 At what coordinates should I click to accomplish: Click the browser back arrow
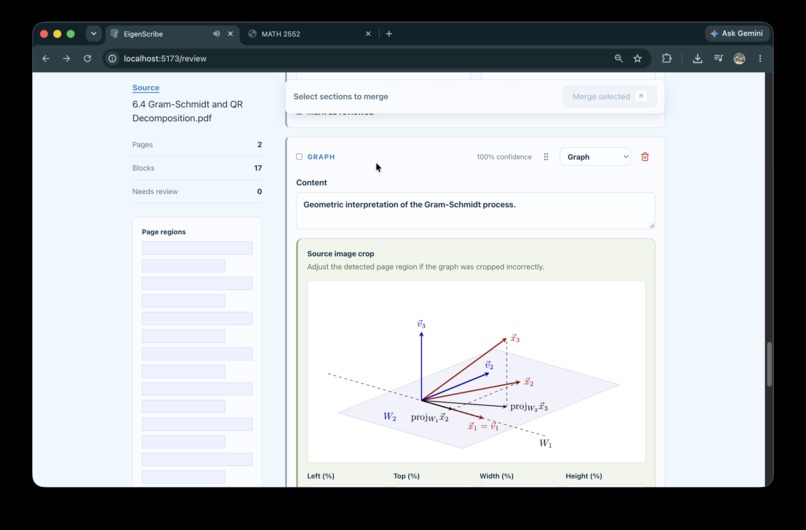pyautogui.click(x=46, y=59)
